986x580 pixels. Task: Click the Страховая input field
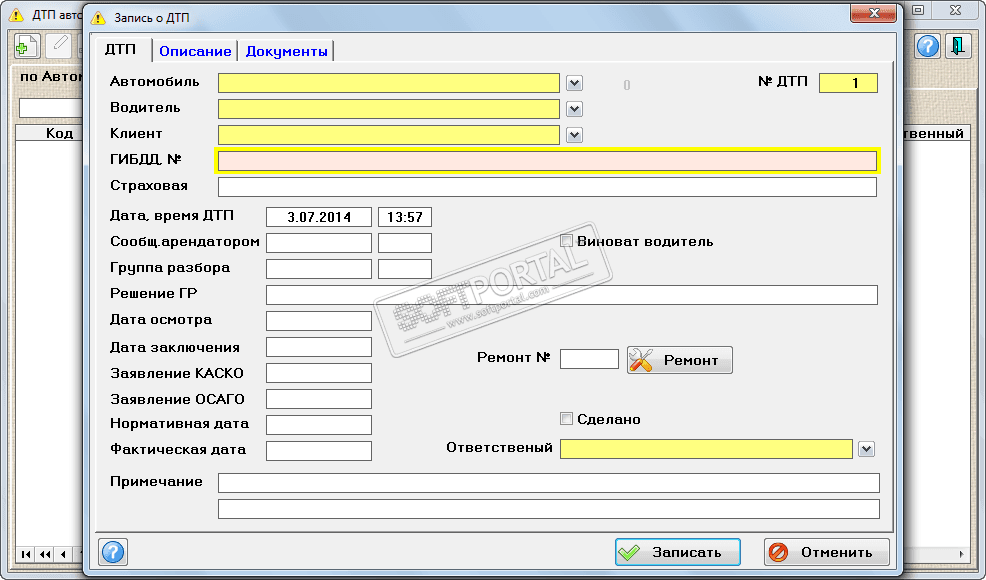click(x=547, y=187)
